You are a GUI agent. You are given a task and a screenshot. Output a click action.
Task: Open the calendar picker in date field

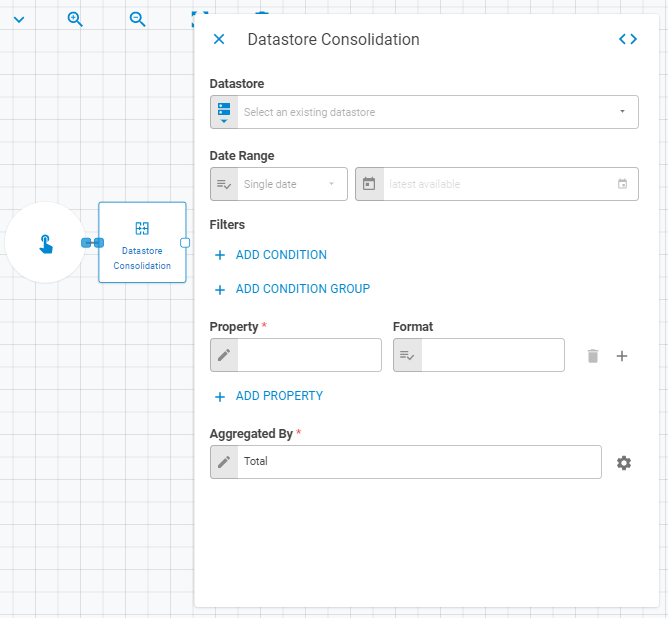pos(622,184)
